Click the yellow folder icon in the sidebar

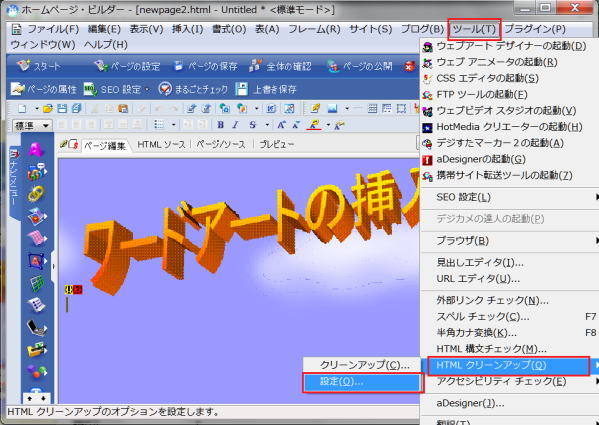(37, 349)
